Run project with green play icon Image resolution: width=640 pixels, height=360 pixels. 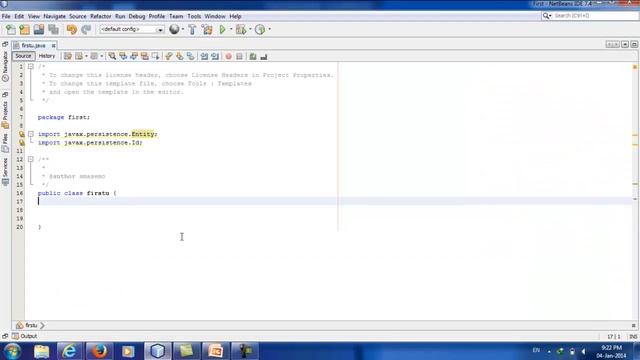[x=222, y=29]
